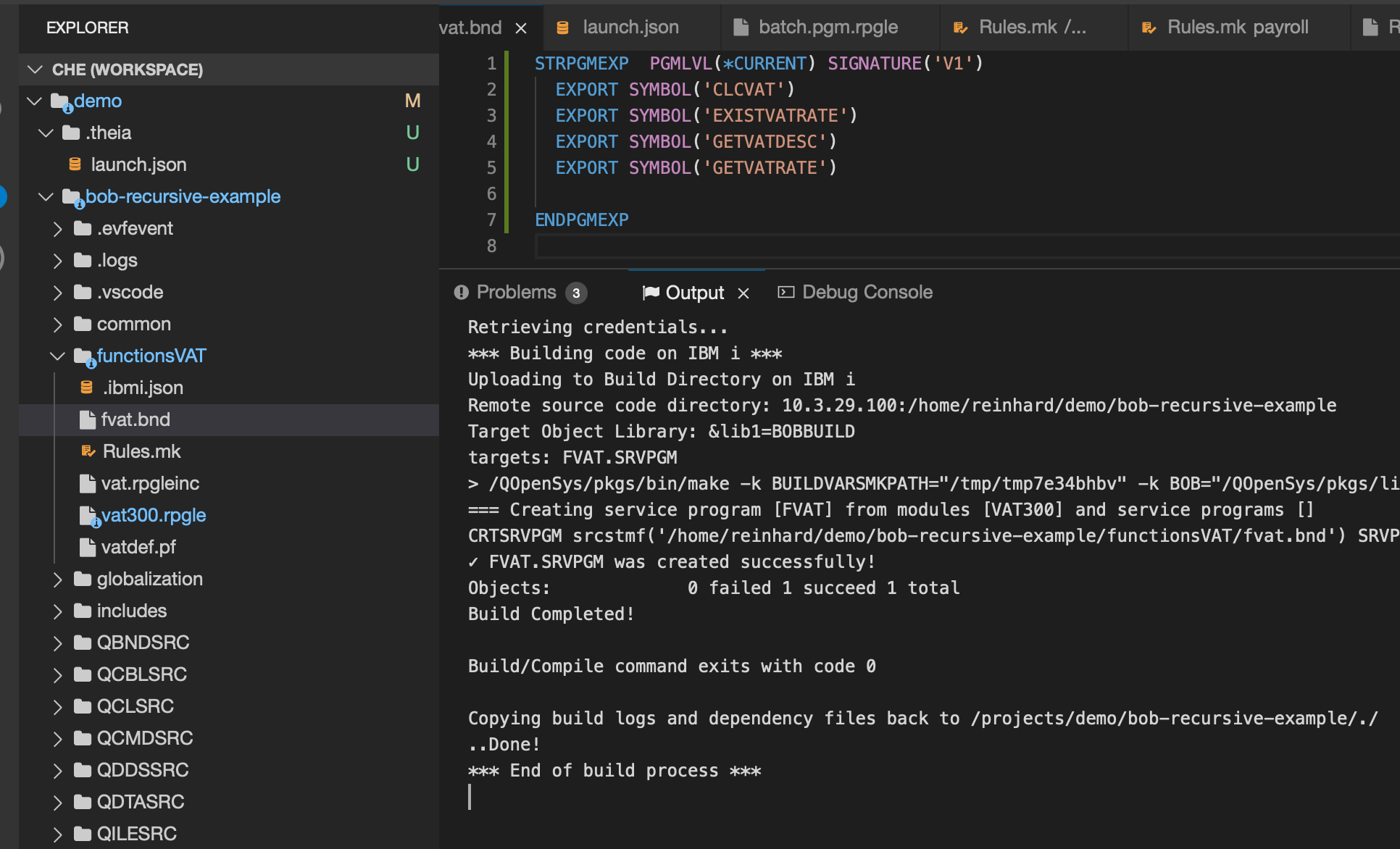The image size is (1400, 849).
Task: Expand the globalization folder
Action: click(x=57, y=580)
